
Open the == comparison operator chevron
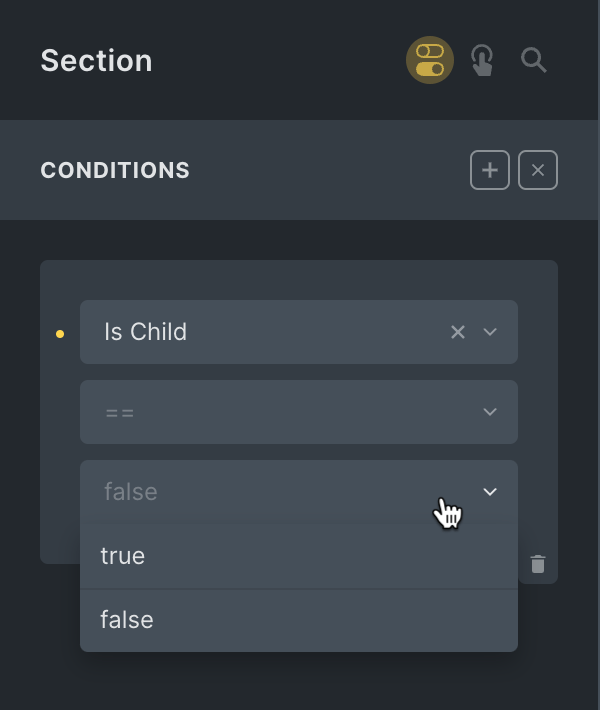490,412
